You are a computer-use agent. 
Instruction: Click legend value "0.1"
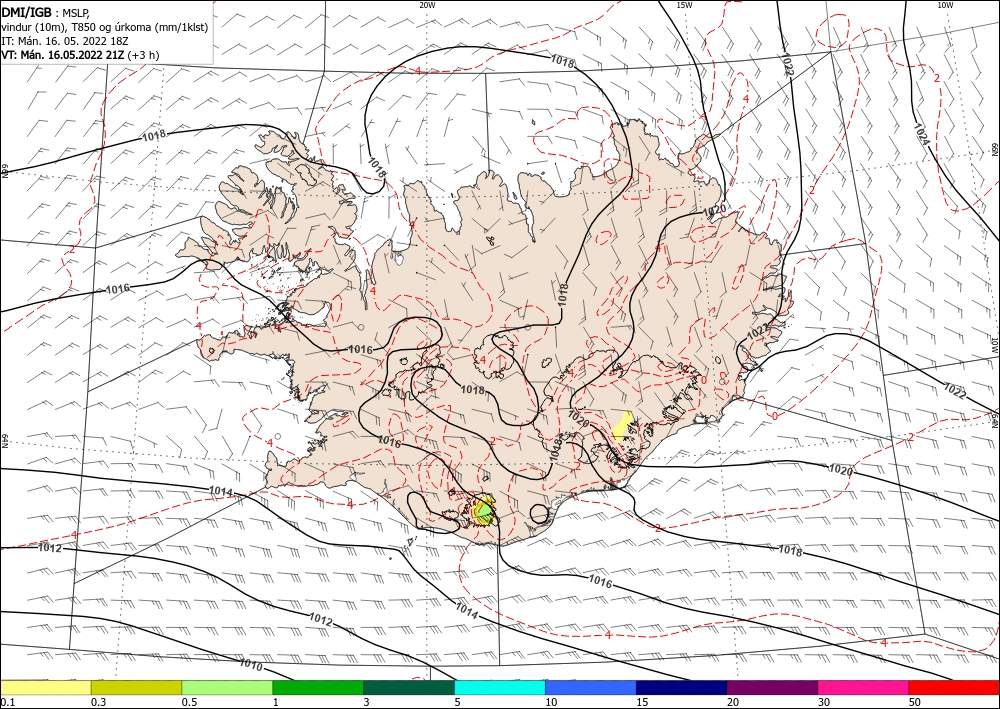point(6,702)
